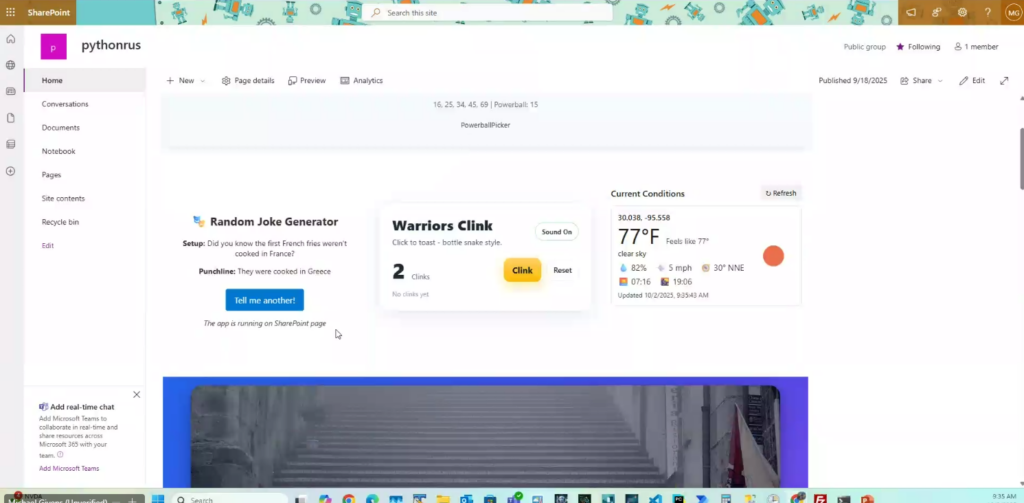Open Analytics in the command bar

(361, 80)
